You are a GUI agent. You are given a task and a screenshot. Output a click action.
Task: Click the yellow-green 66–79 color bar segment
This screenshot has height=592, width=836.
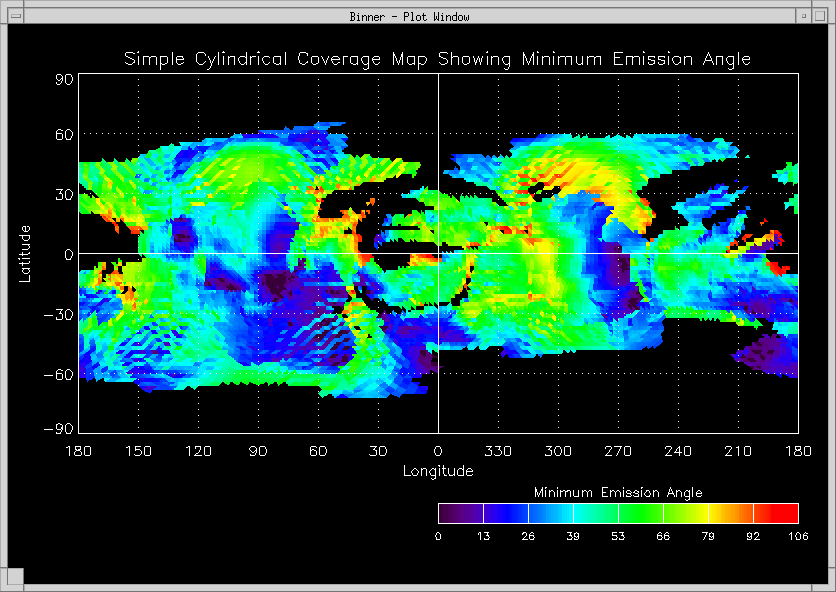click(x=685, y=514)
